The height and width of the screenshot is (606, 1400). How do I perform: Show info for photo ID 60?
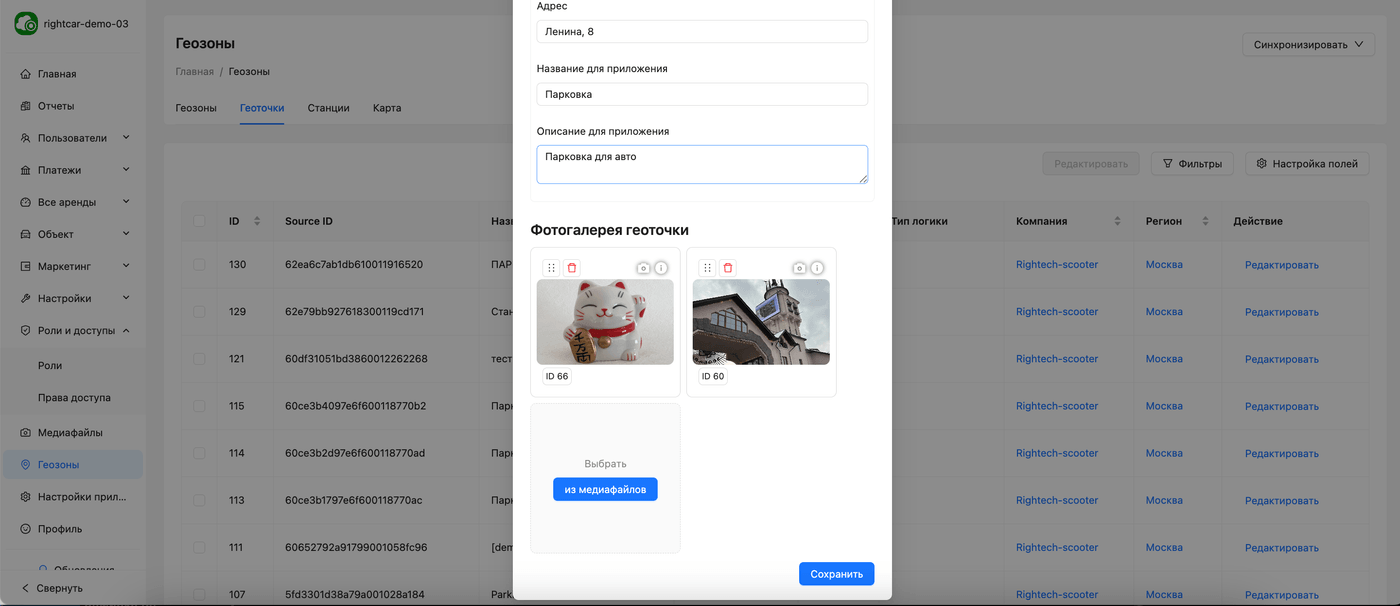[817, 268]
